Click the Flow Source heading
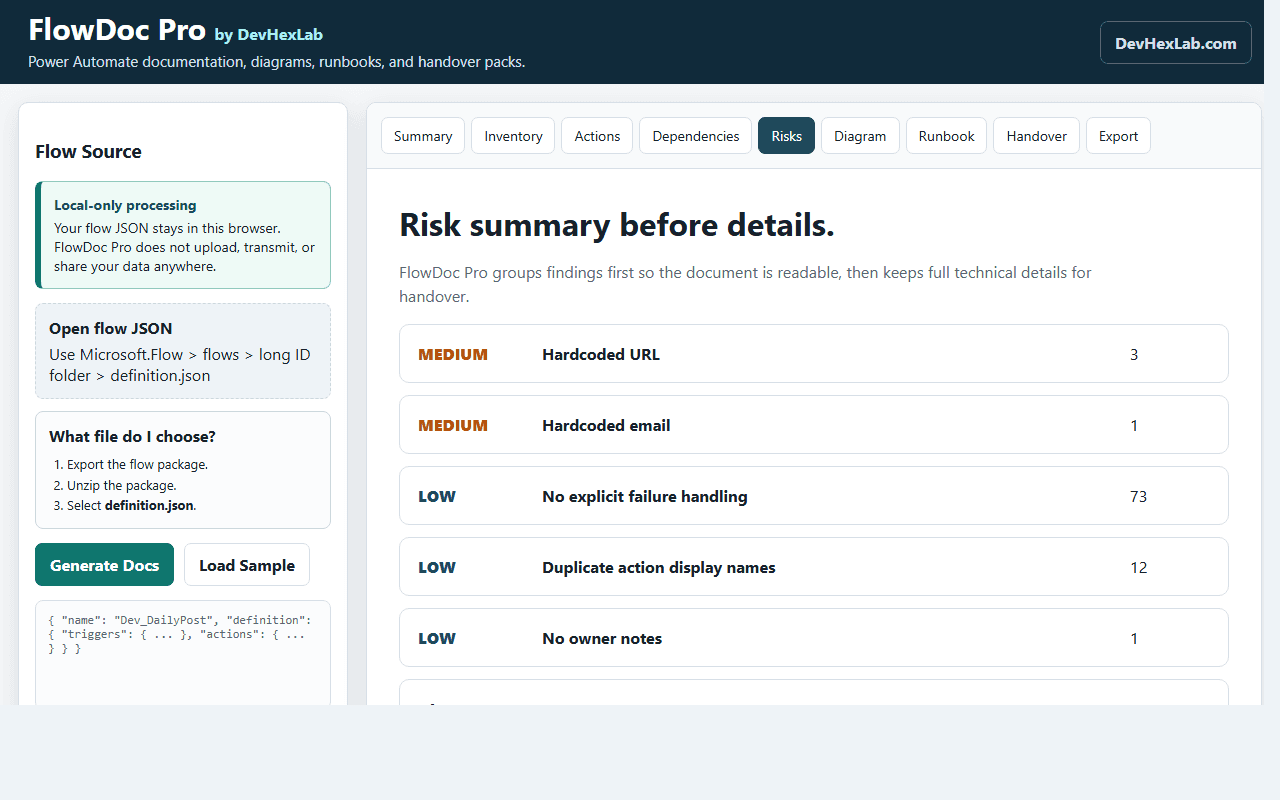This screenshot has height=800, width=1280. 88,152
